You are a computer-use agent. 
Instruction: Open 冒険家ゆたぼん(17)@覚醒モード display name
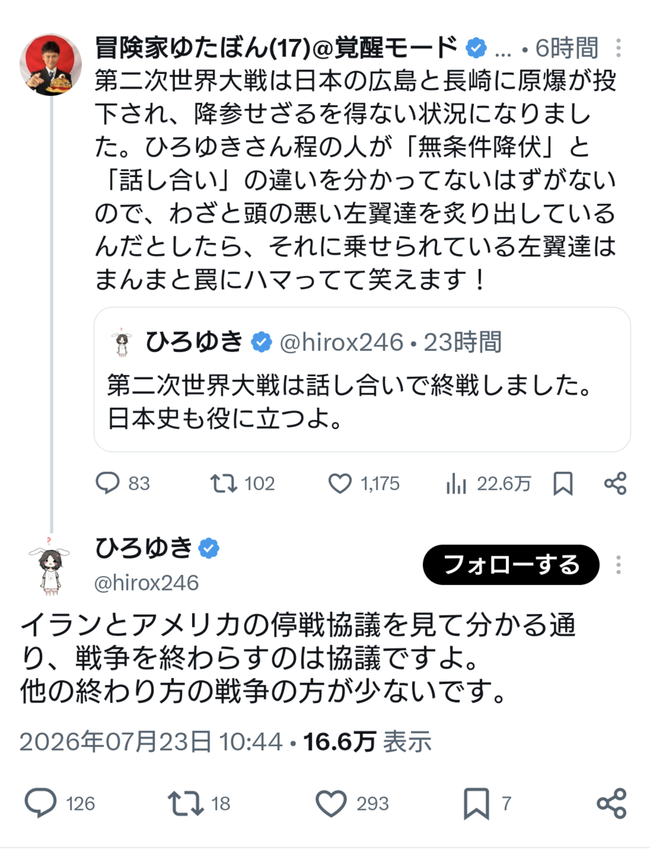pos(276,48)
